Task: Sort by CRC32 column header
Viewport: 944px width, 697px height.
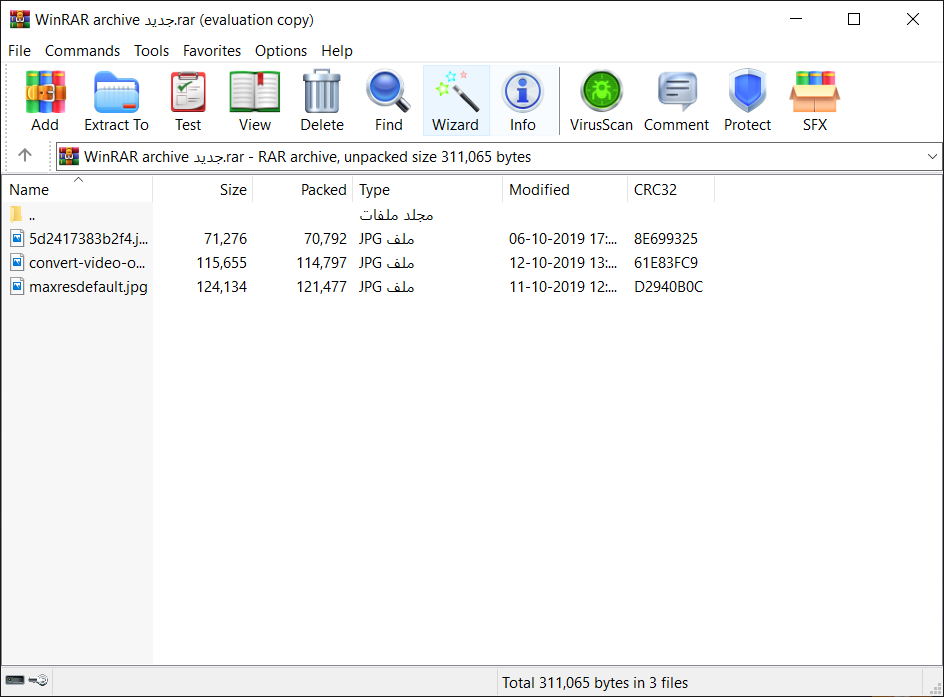Action: pyautogui.click(x=671, y=190)
